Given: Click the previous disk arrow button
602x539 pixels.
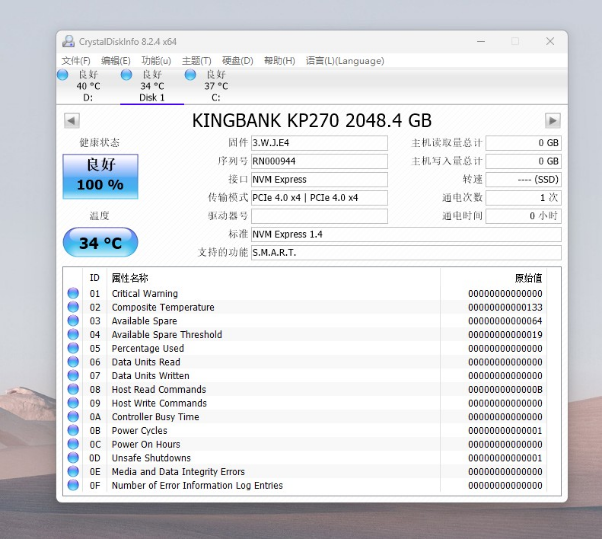Looking at the screenshot, I should click(x=72, y=121).
